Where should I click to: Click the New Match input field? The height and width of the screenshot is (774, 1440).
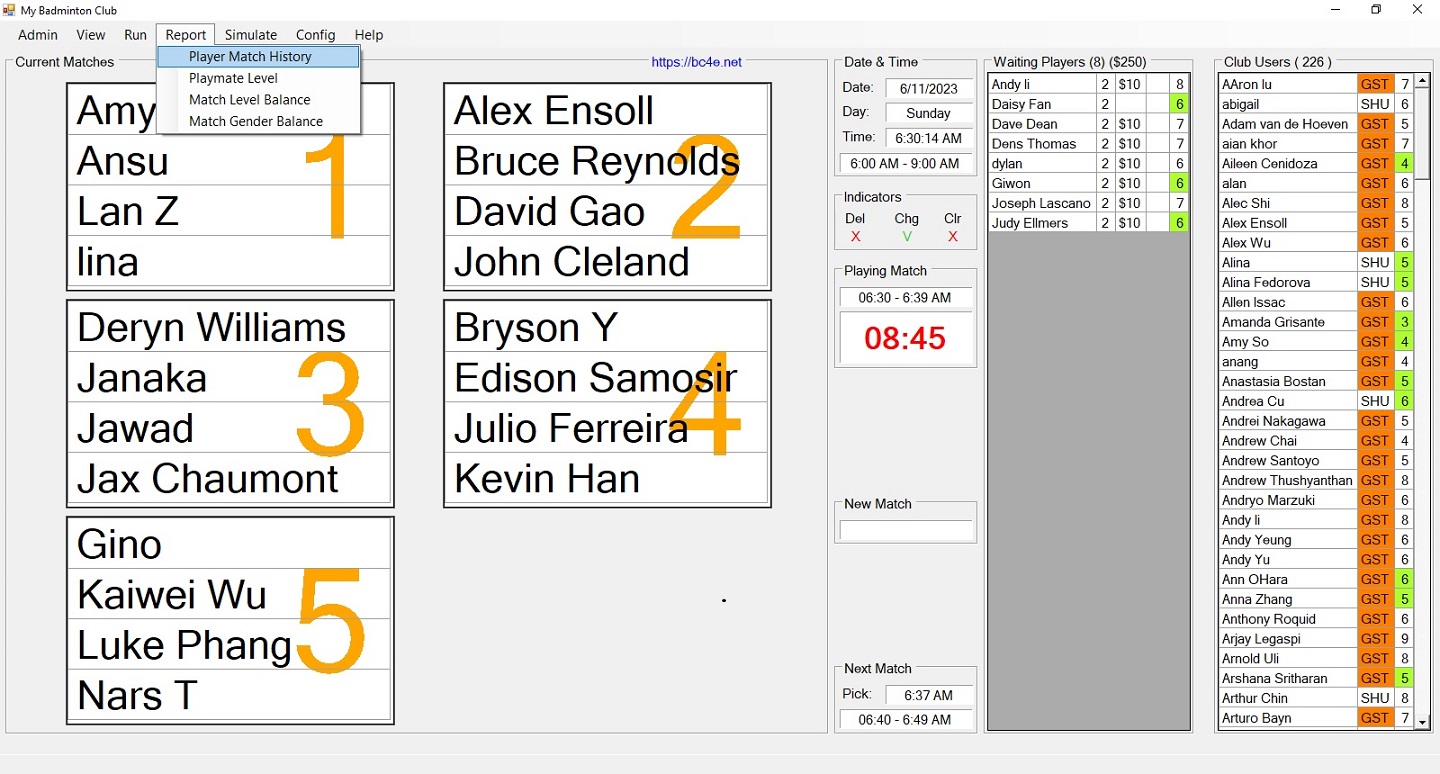click(x=905, y=530)
